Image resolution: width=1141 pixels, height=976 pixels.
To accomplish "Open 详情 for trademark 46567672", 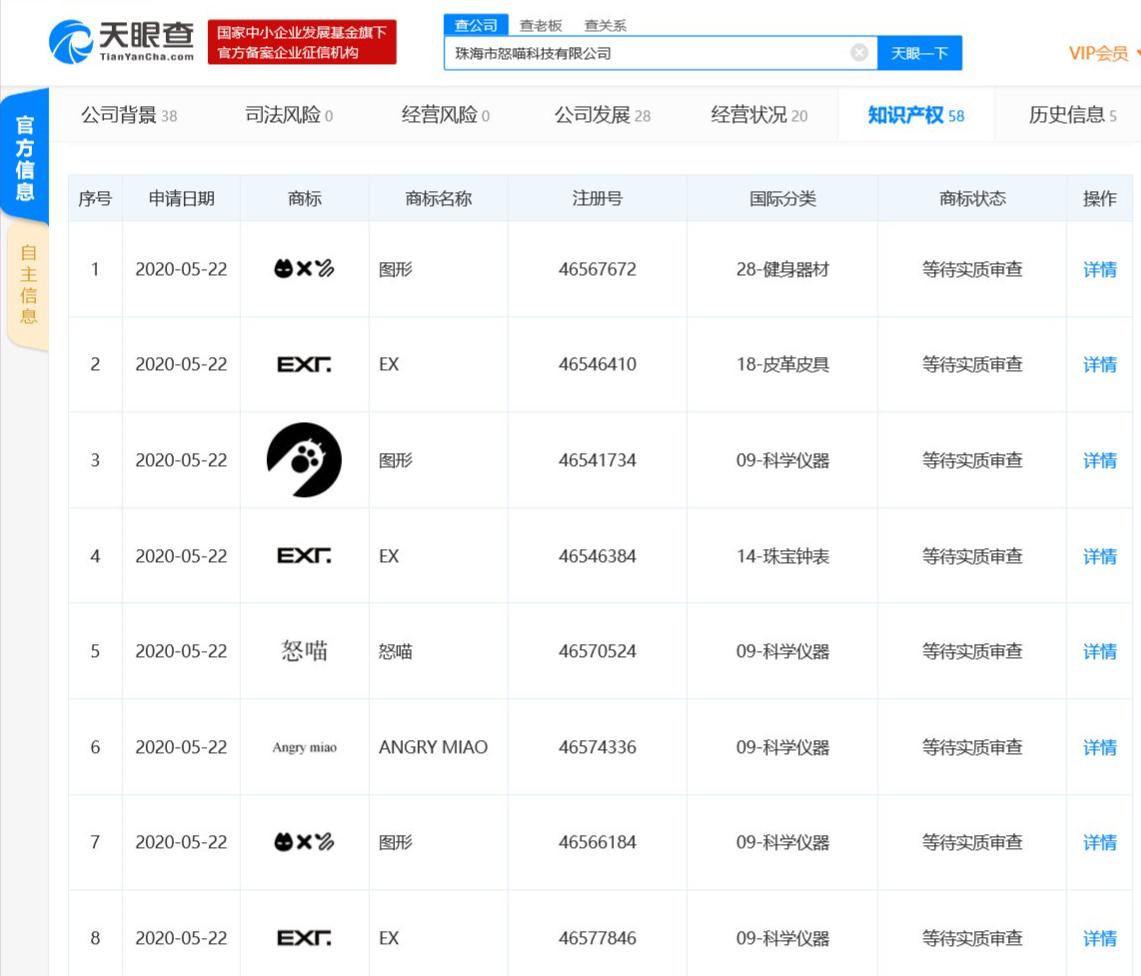I will point(1098,269).
